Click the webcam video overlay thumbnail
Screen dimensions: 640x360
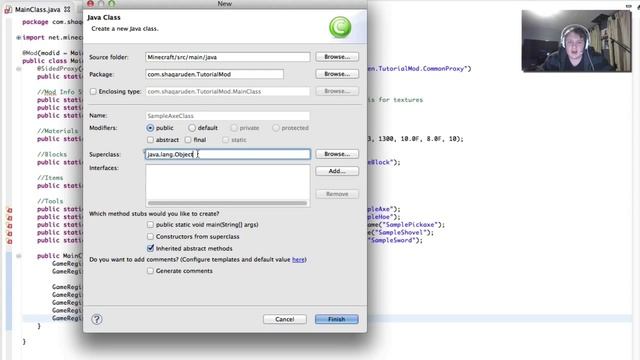[576, 41]
